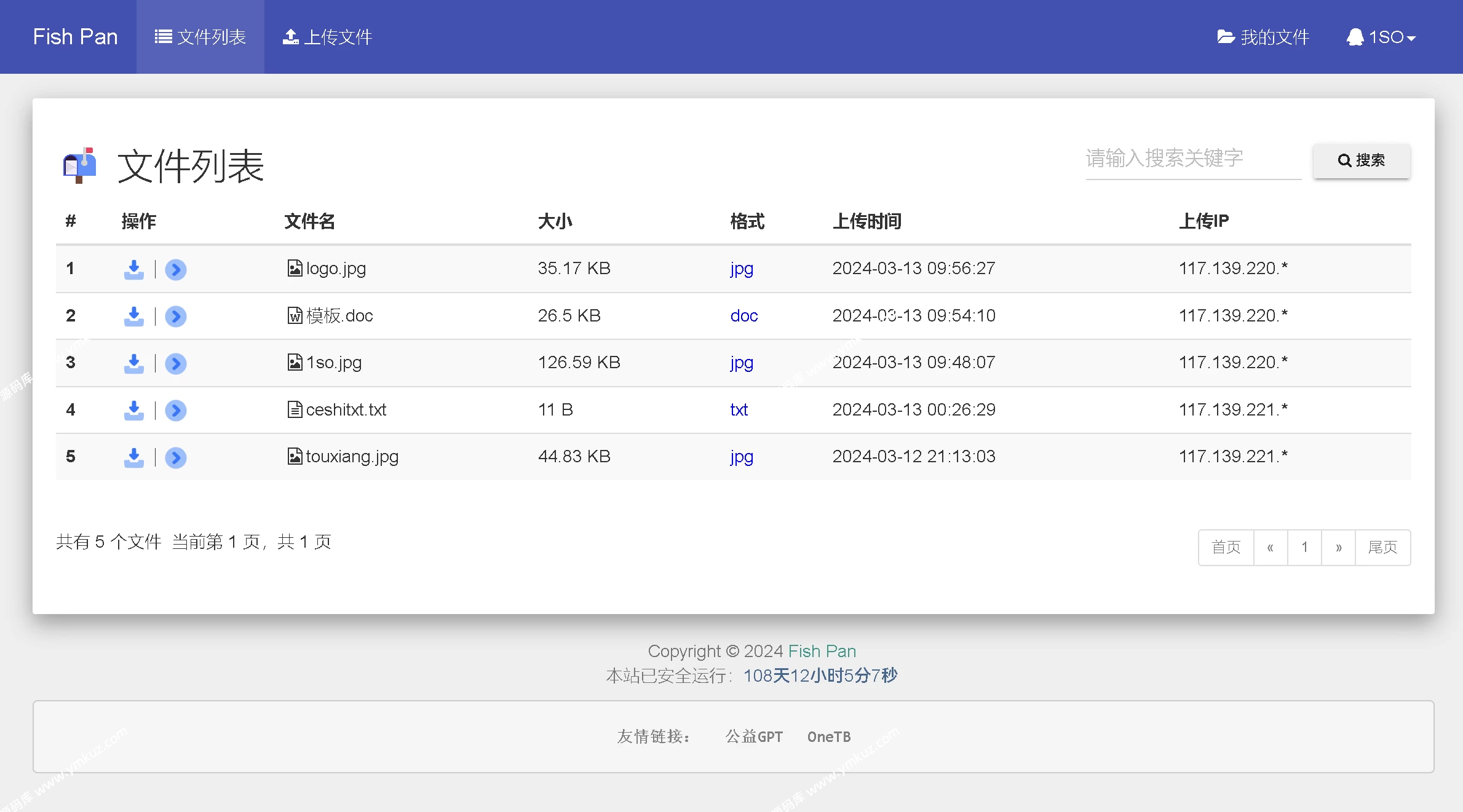Click the jpg format link for logo.jpg
Viewport: 1463px width, 812px height.
pyautogui.click(x=741, y=269)
